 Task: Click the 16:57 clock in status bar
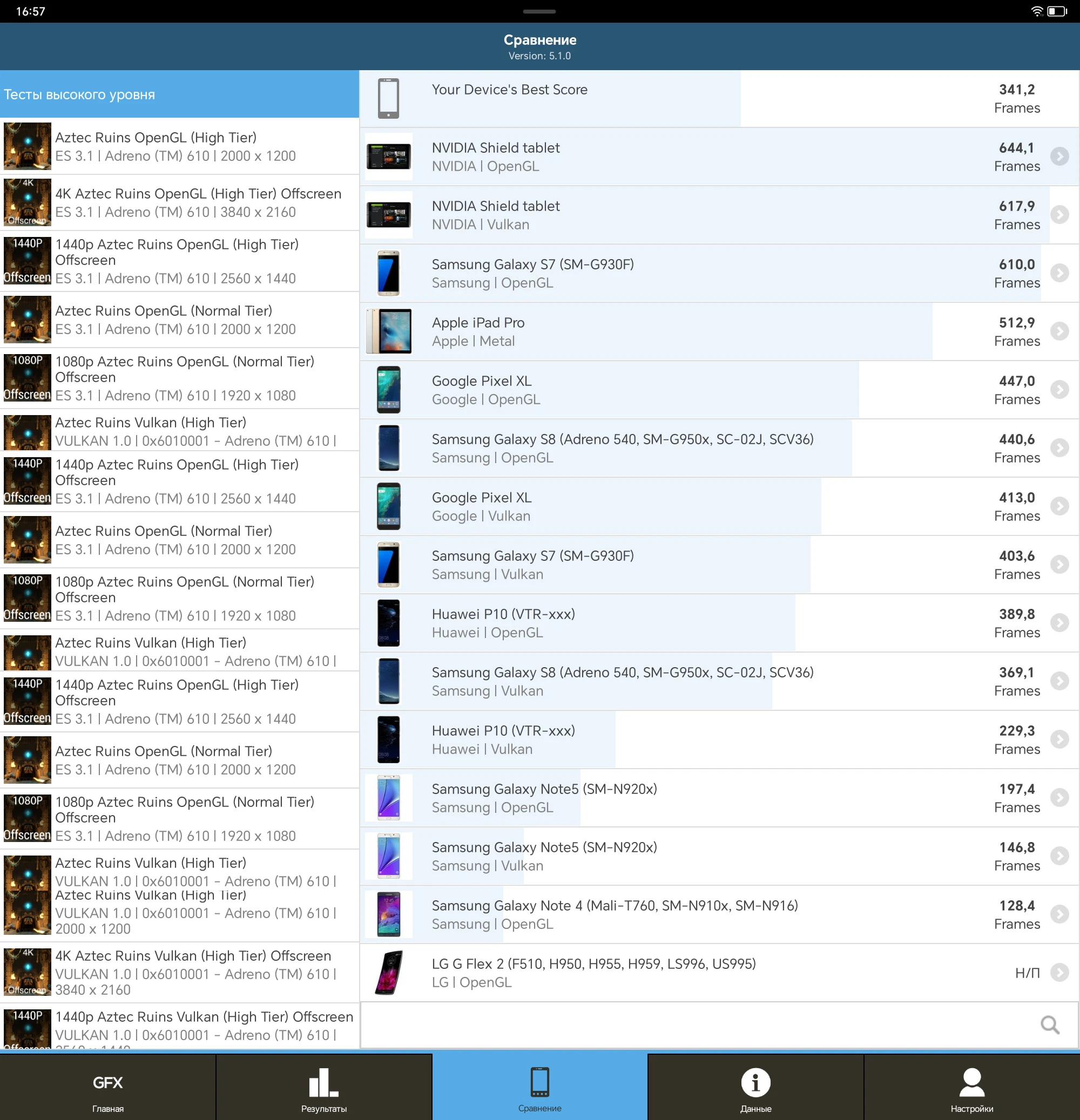coord(30,11)
